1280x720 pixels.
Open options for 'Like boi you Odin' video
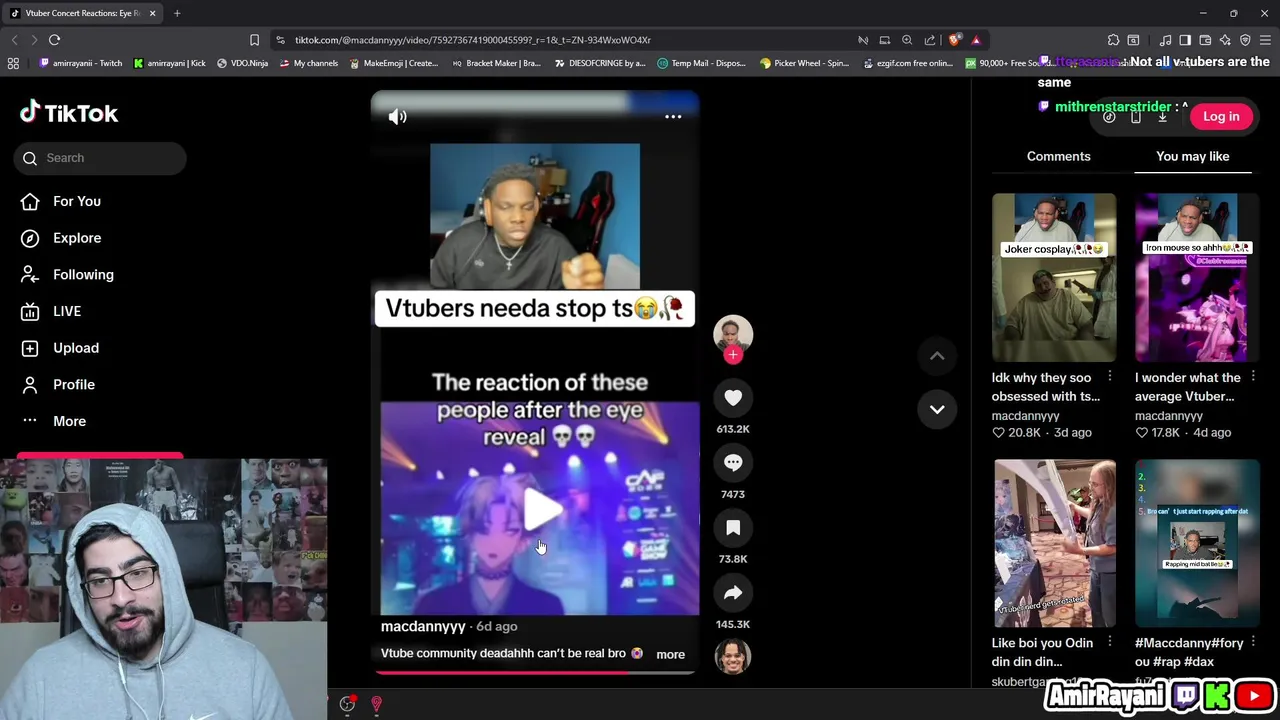pos(1109,642)
